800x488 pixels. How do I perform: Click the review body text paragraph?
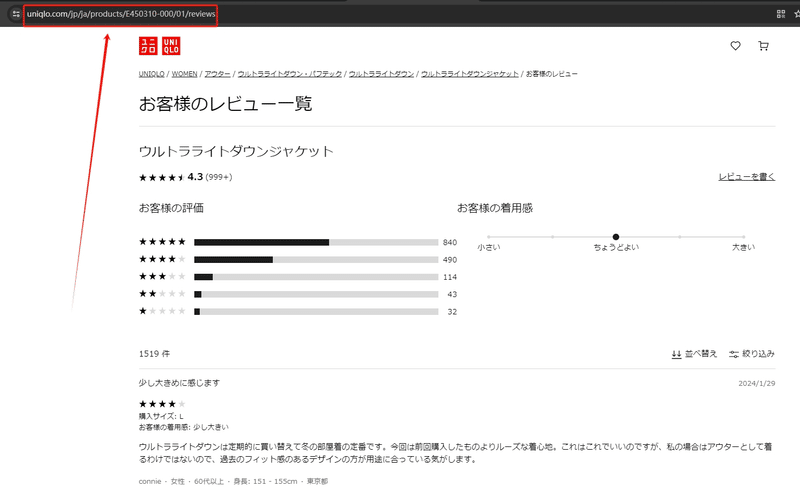pos(455,453)
